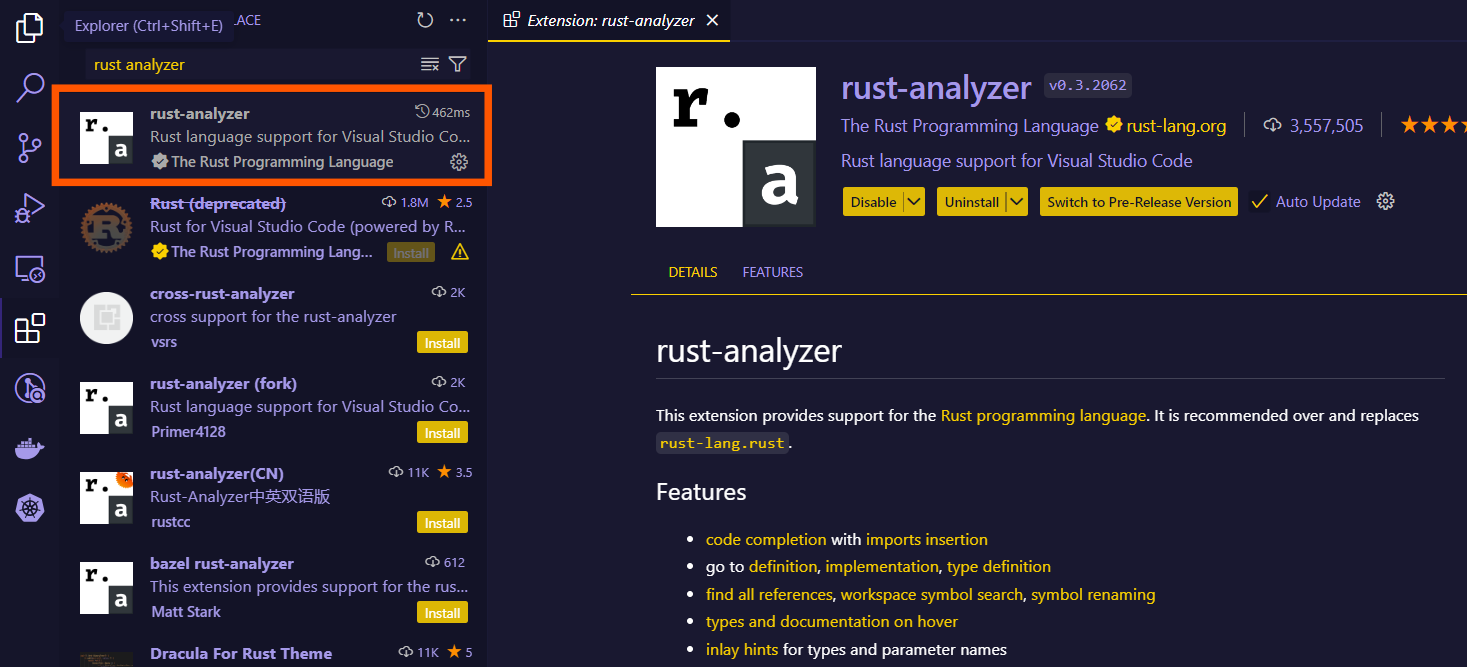Open the types and documentation on hover link
1467x667 pixels.
pyautogui.click(x=832, y=621)
